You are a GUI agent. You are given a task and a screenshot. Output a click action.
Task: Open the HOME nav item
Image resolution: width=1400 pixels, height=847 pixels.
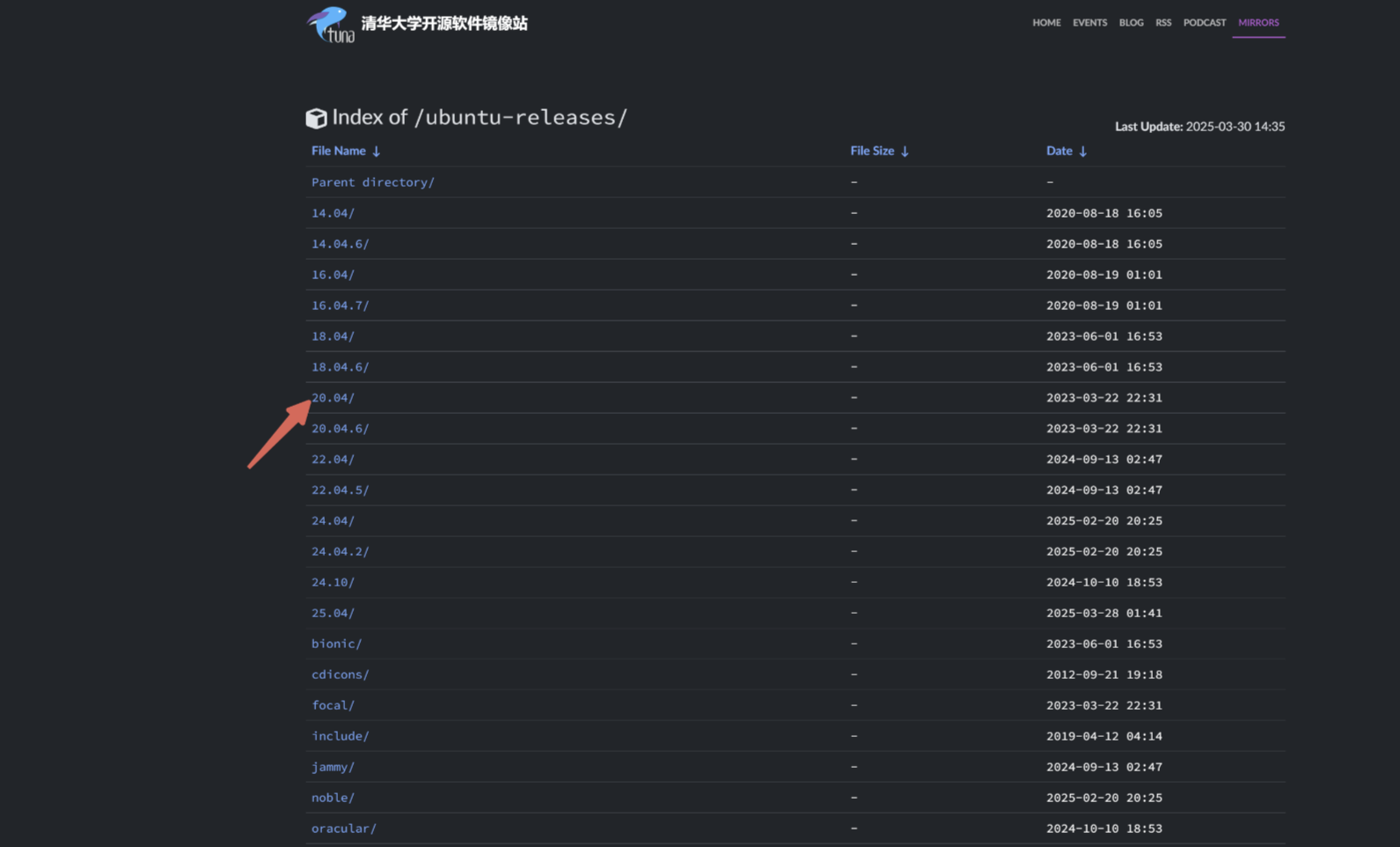[x=1046, y=23]
